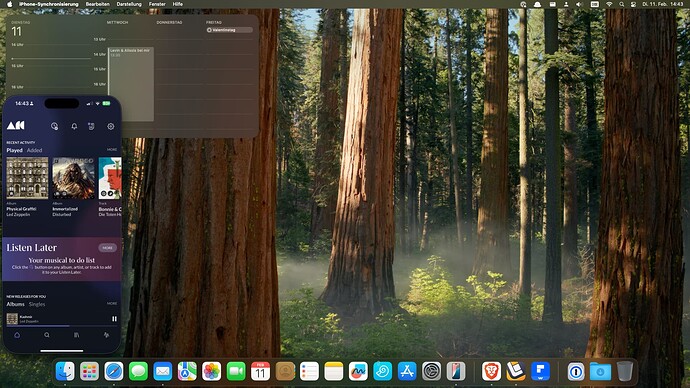The image size is (690, 388).
Task: Click the MORE button in Listen Later
Action: tap(107, 248)
